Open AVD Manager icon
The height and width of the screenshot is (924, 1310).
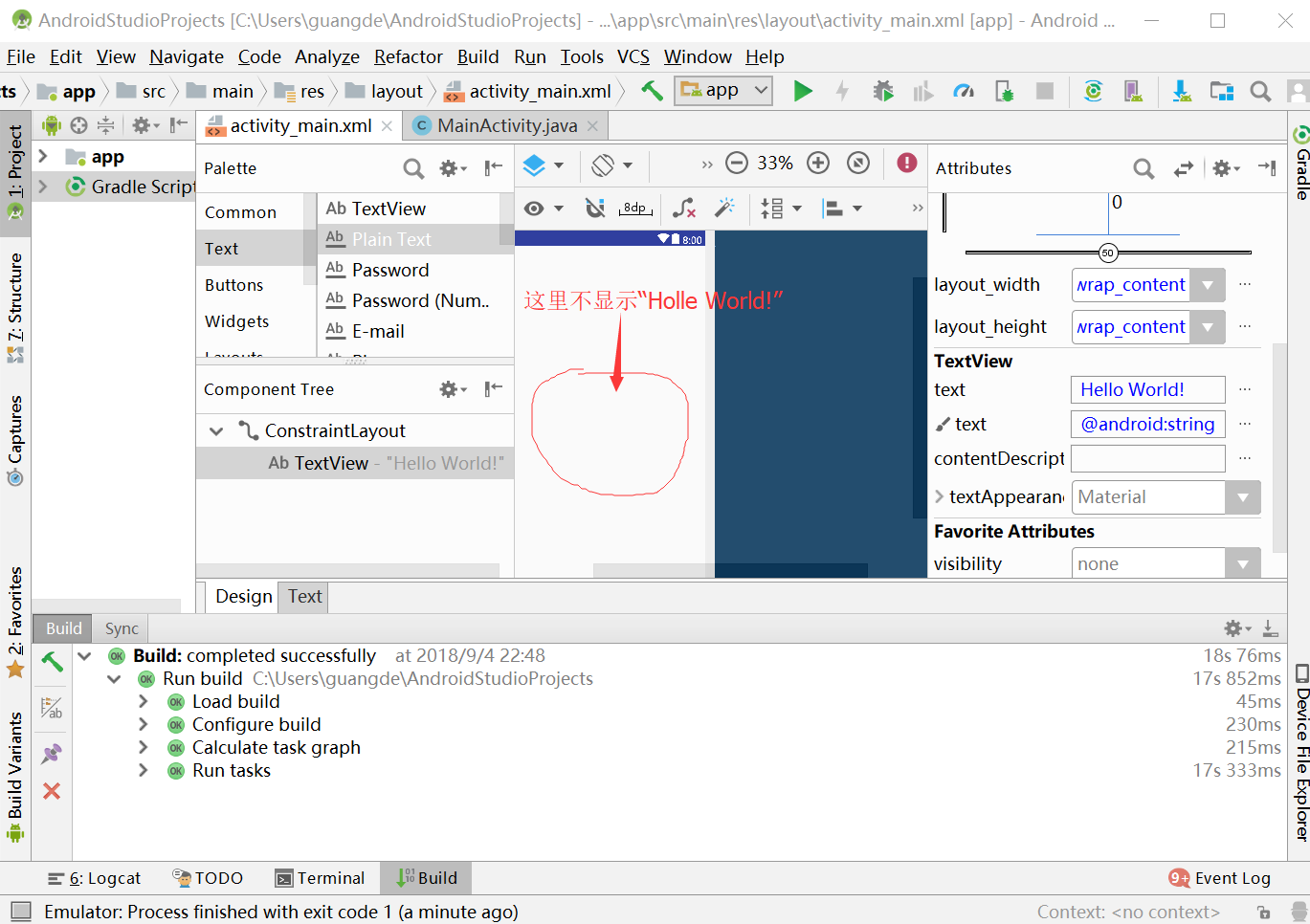tap(1133, 91)
